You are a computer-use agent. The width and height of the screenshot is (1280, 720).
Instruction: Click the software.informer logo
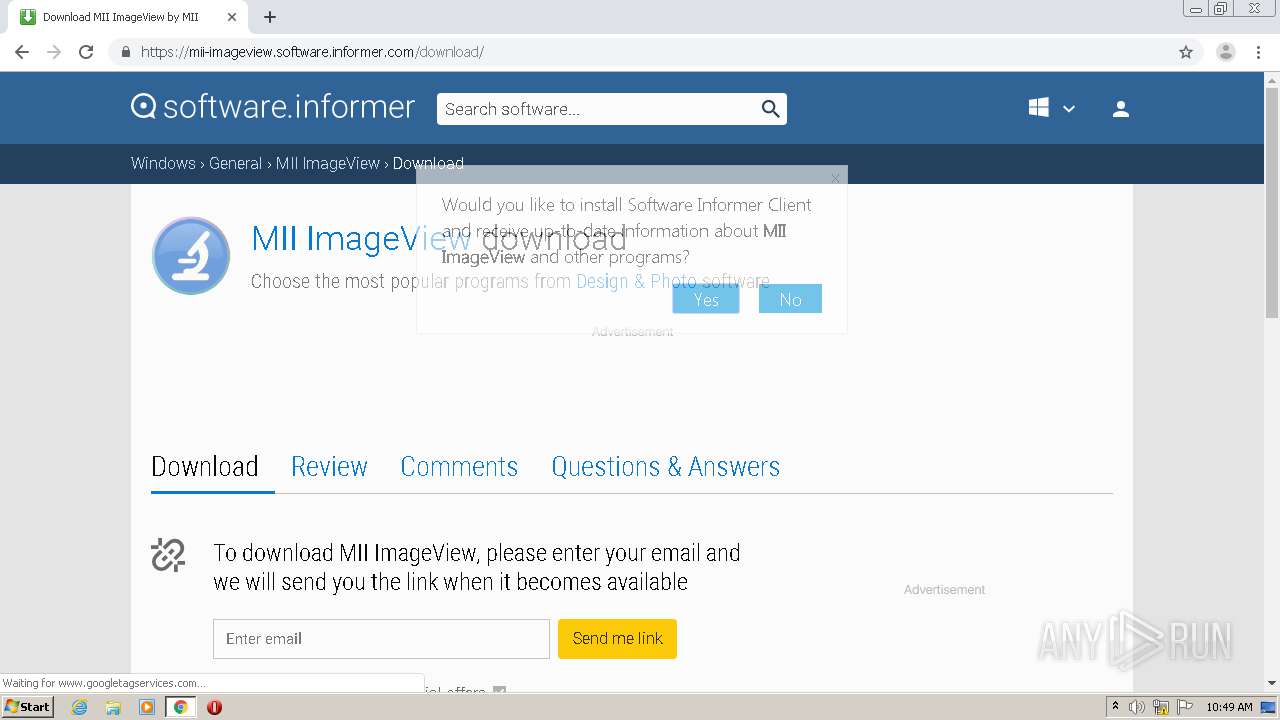coord(273,107)
